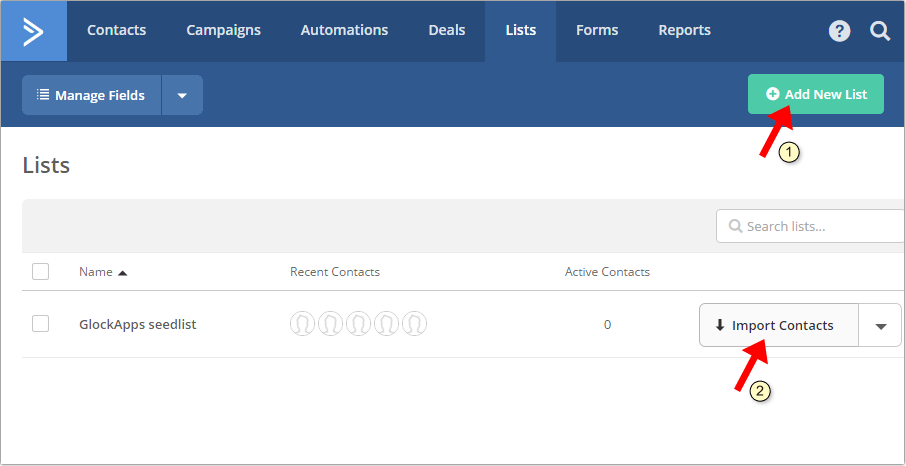This screenshot has height=466, width=906.
Task: Click middle recent contact avatar for GlockApps seedlist
Action: [358, 324]
